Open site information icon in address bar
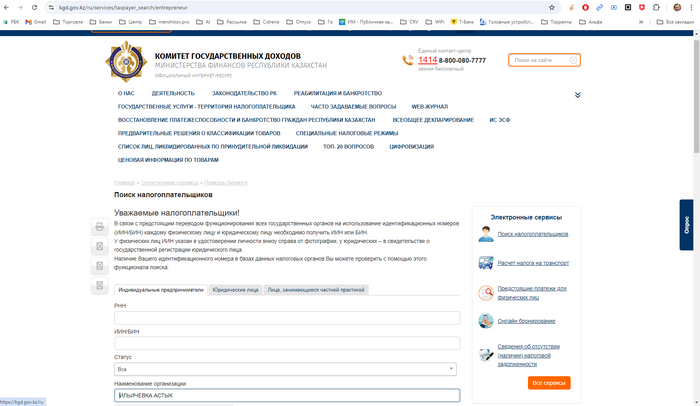Viewport: 700px width, 406px height. pos(51,8)
